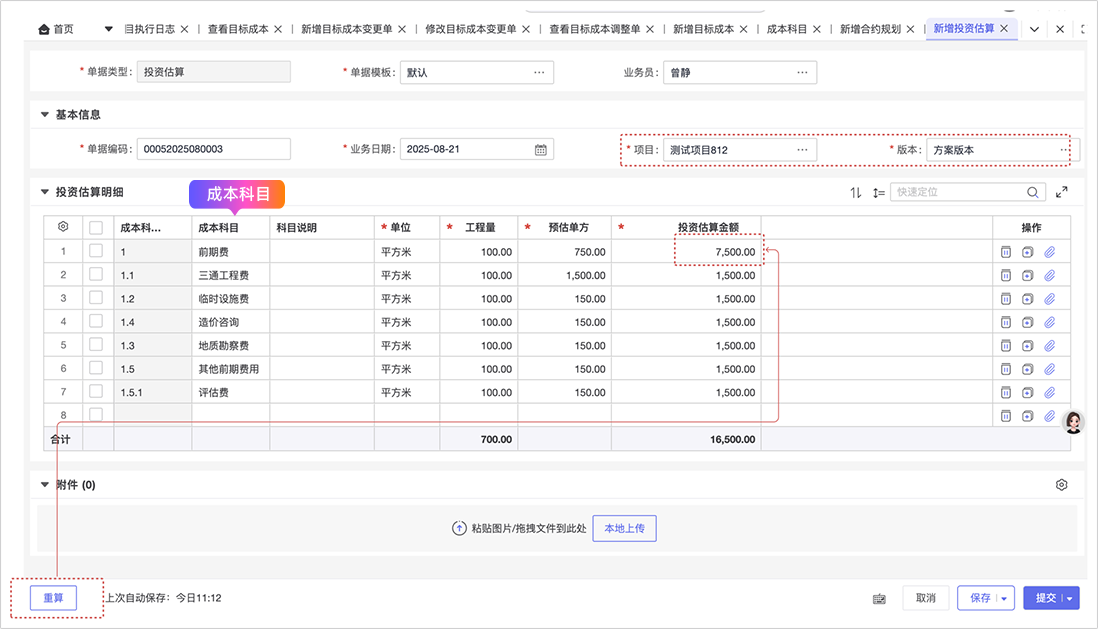Viewport: 1098px width, 629px height.
Task: Expand the 提交 dropdown arrow
Action: [x=1071, y=598]
